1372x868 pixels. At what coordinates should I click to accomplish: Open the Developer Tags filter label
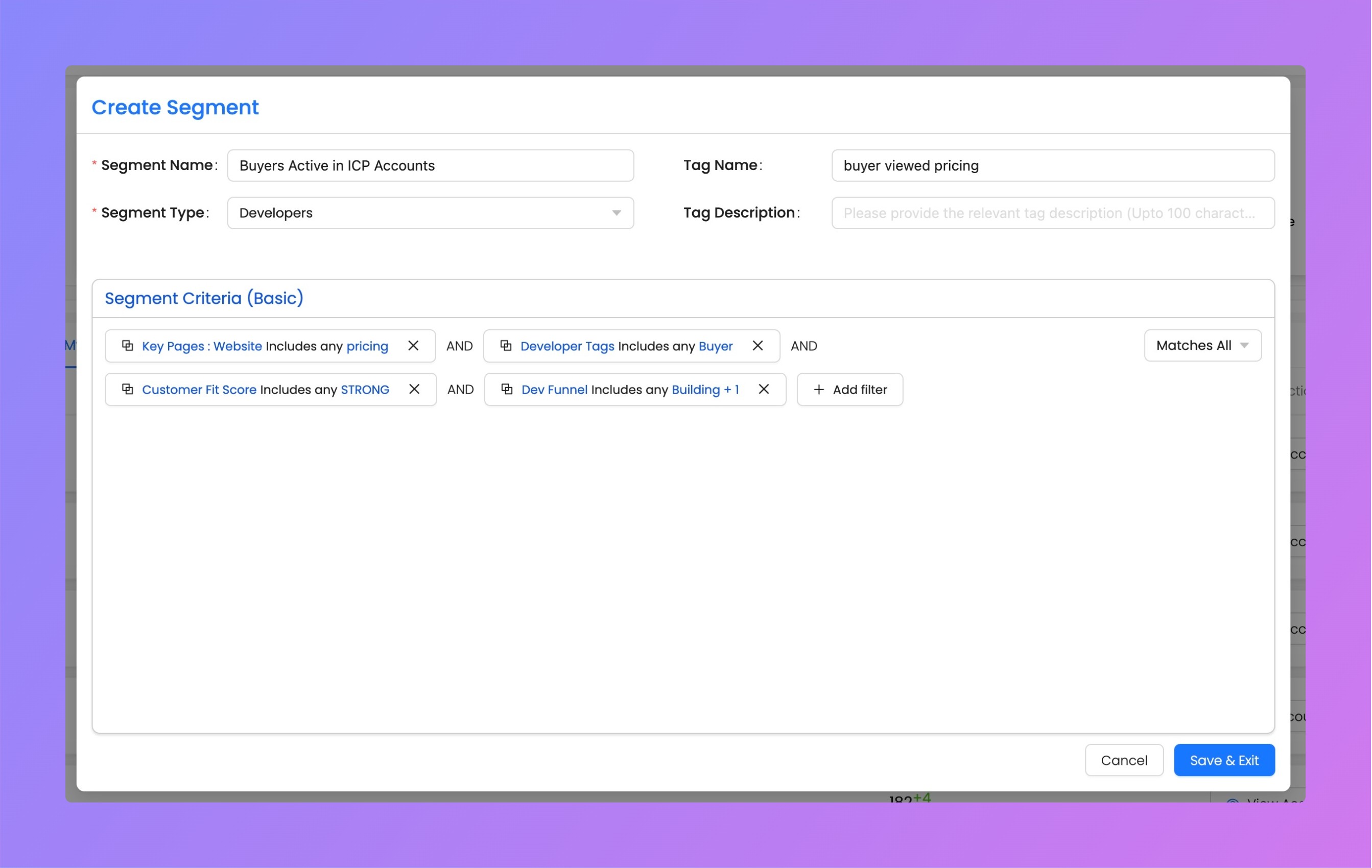coord(567,346)
